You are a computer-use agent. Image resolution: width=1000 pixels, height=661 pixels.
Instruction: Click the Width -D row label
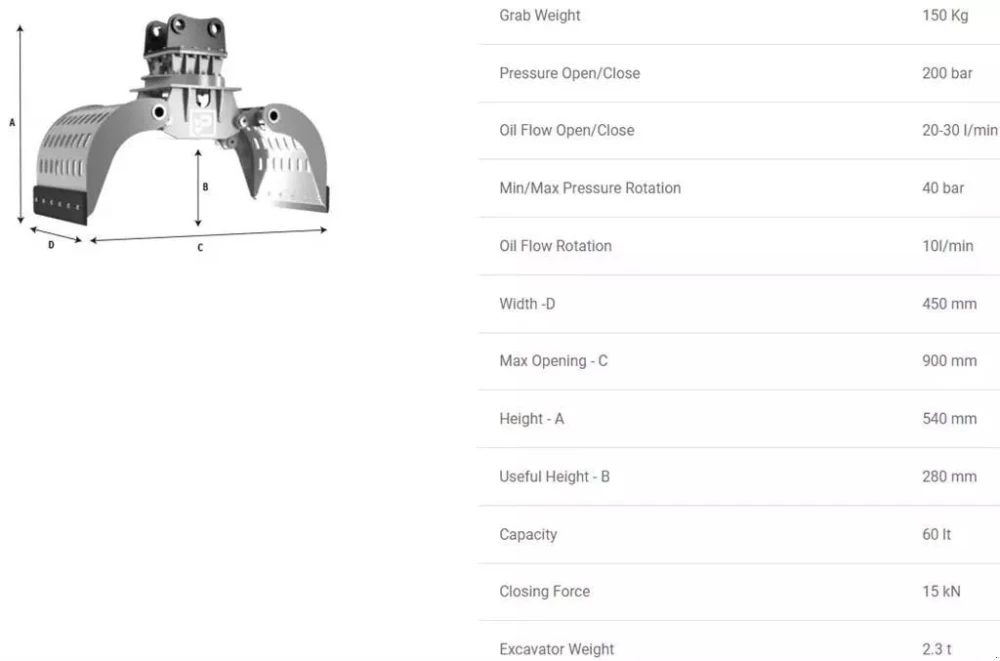pos(527,304)
